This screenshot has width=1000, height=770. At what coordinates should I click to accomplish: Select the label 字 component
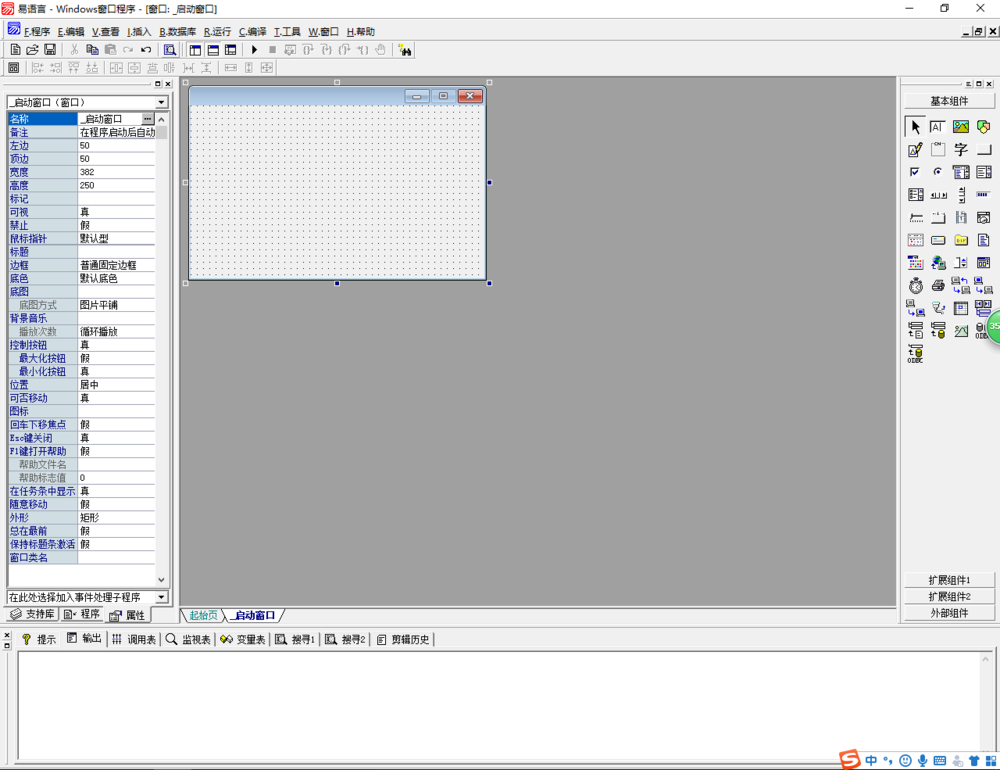(960, 150)
